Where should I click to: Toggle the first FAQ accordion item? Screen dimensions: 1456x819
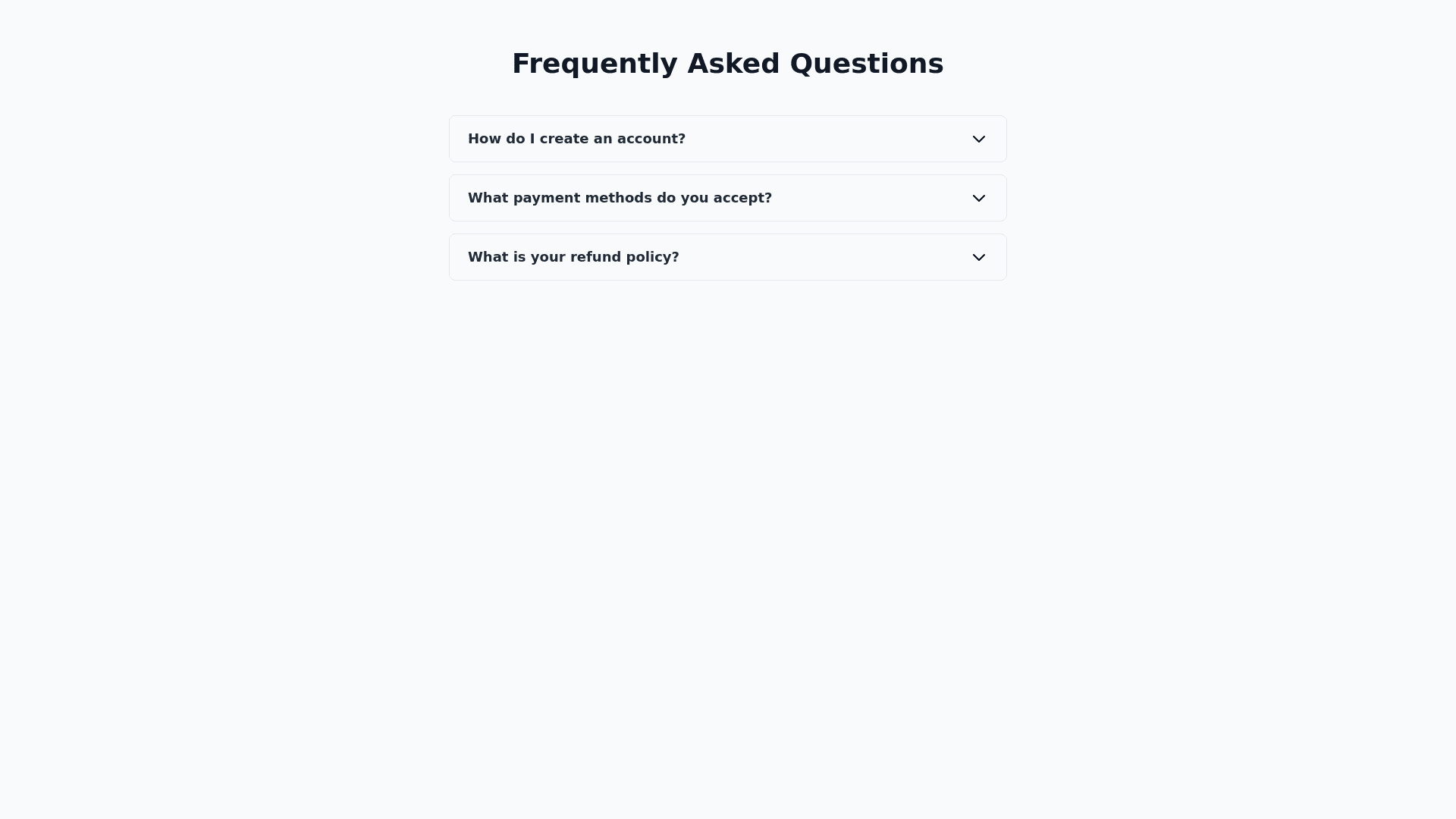click(727, 139)
